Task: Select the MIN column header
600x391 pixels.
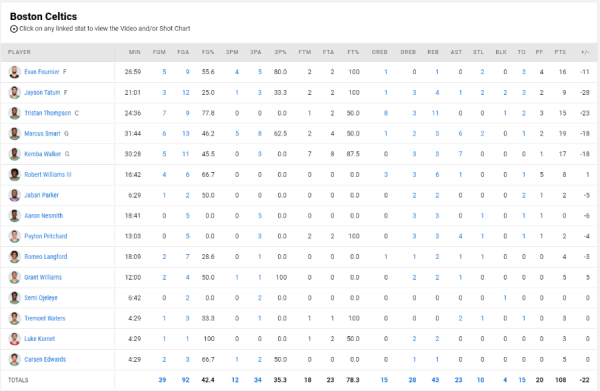Action: (135, 52)
